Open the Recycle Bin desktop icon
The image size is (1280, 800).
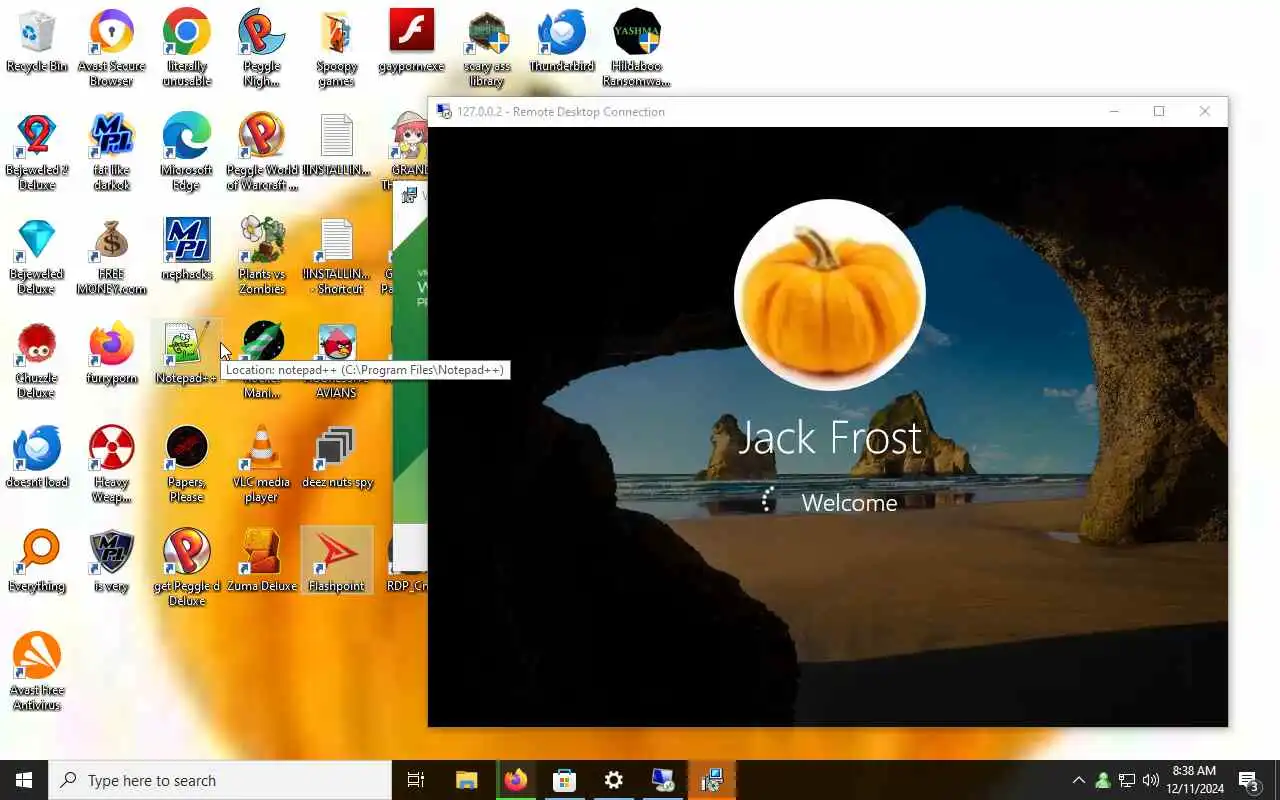pos(37,42)
